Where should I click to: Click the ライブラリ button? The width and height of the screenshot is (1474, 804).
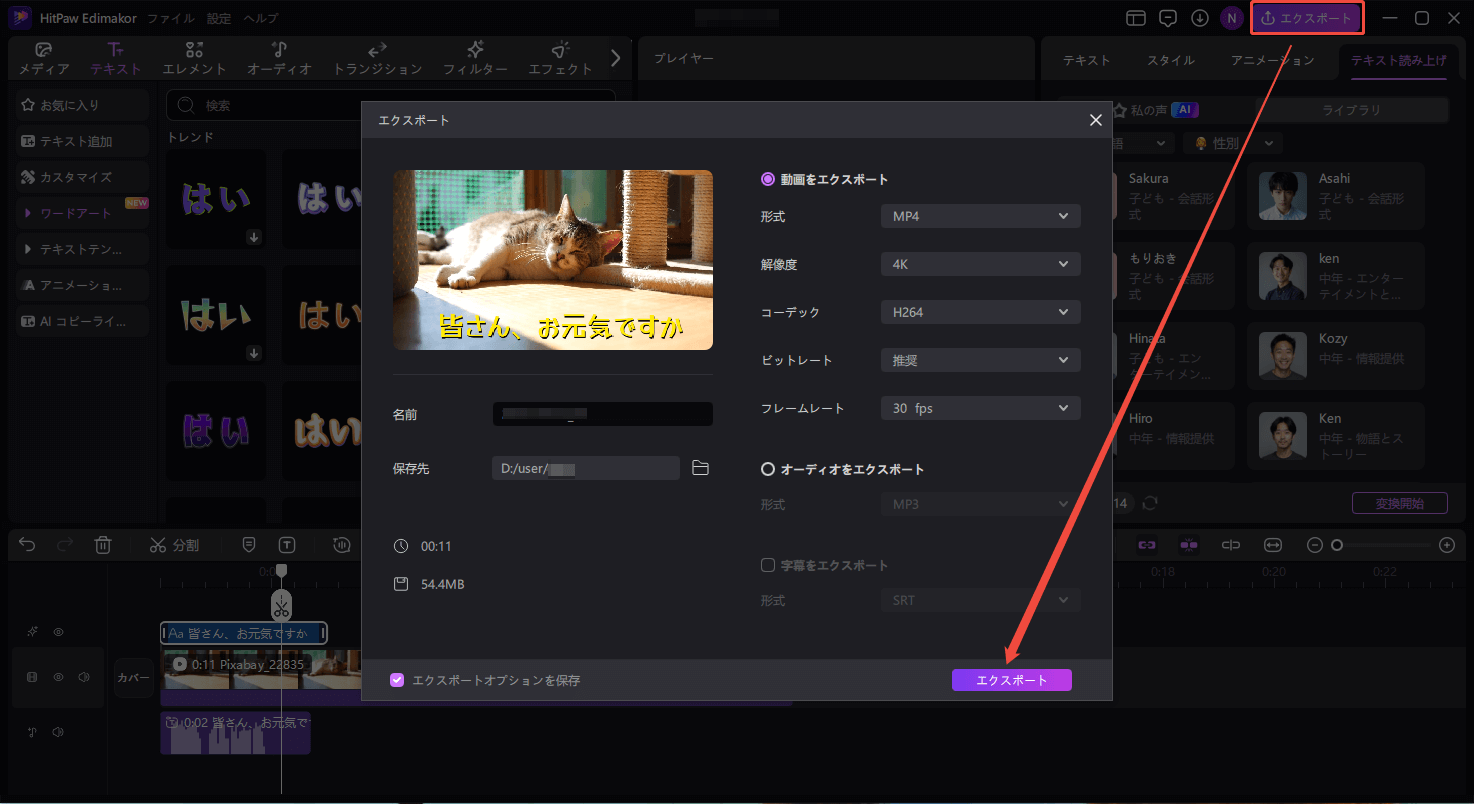(1351, 110)
